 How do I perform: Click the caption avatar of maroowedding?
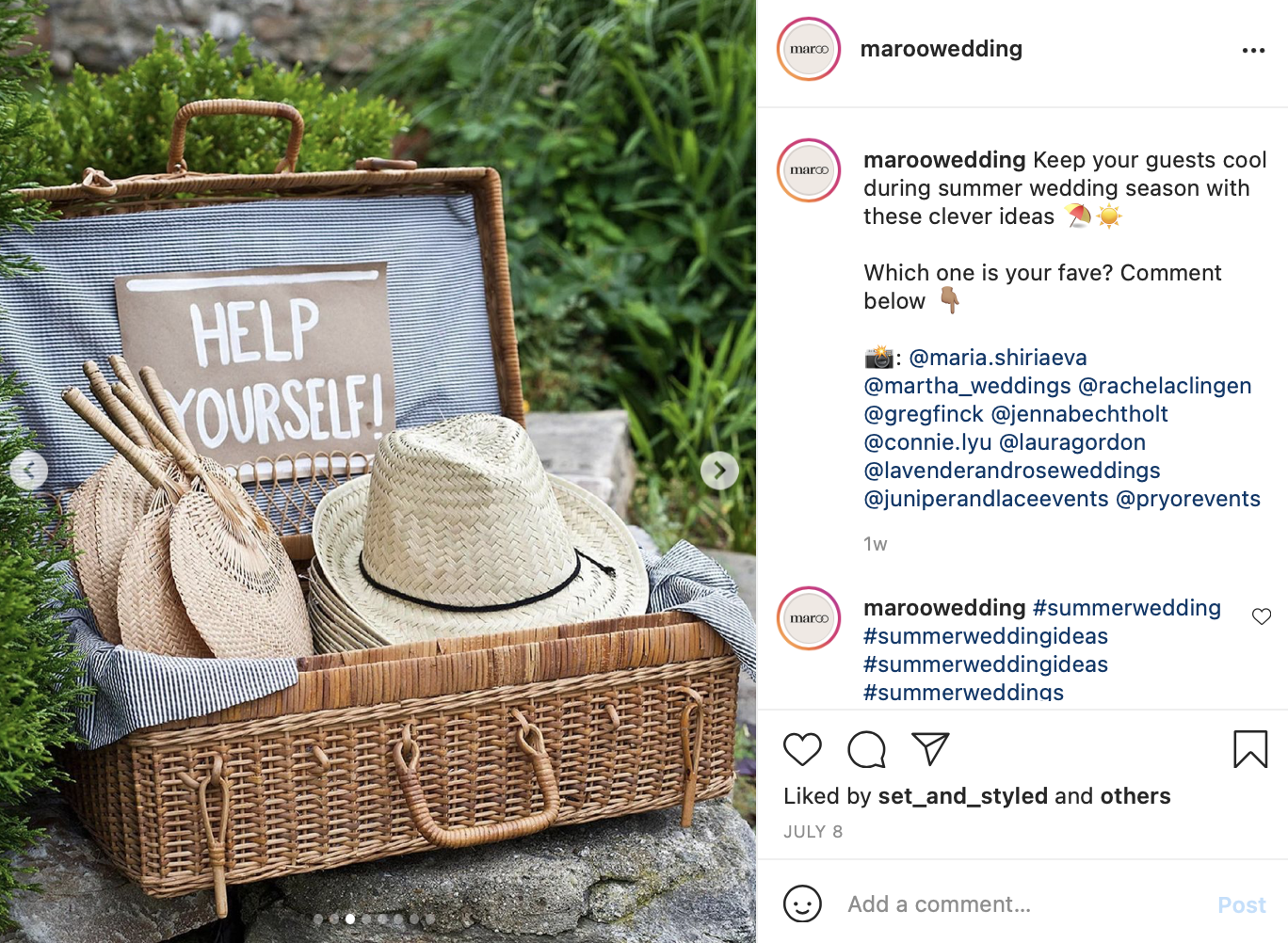click(809, 170)
